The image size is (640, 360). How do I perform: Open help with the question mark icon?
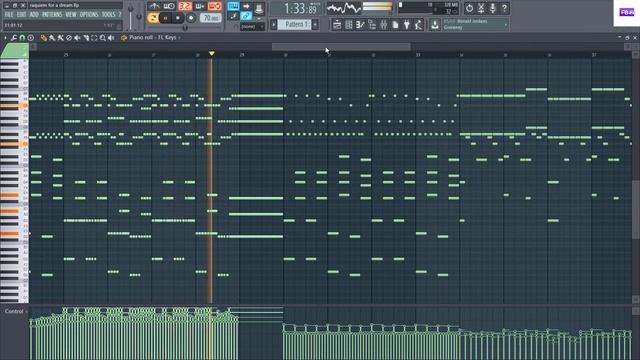504,8
